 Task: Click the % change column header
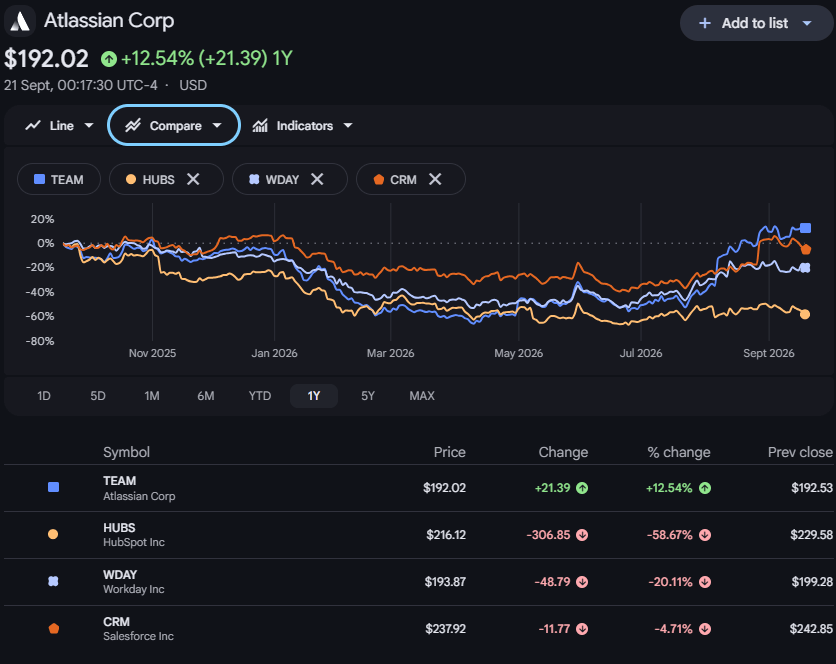(x=679, y=452)
